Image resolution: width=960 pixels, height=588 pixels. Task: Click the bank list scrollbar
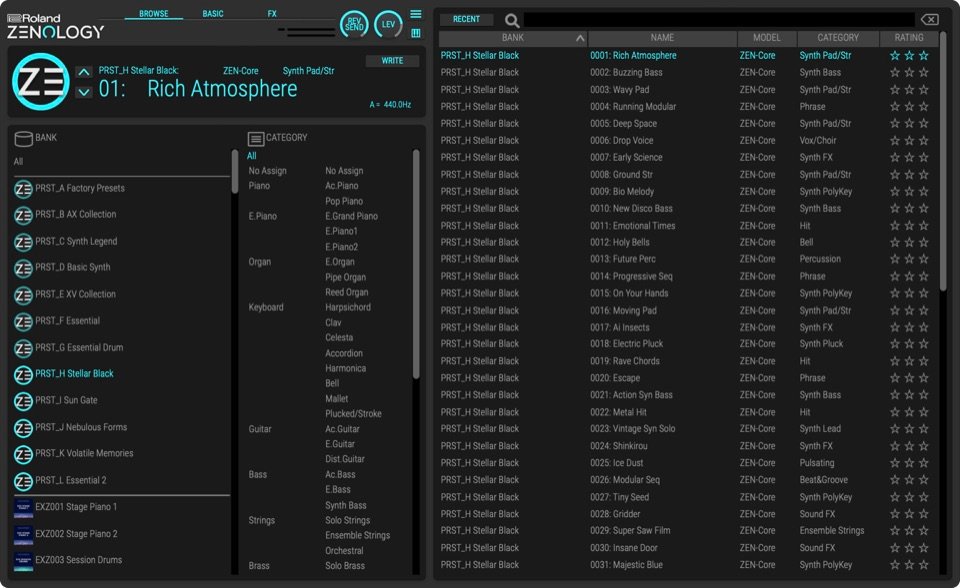[x=234, y=172]
